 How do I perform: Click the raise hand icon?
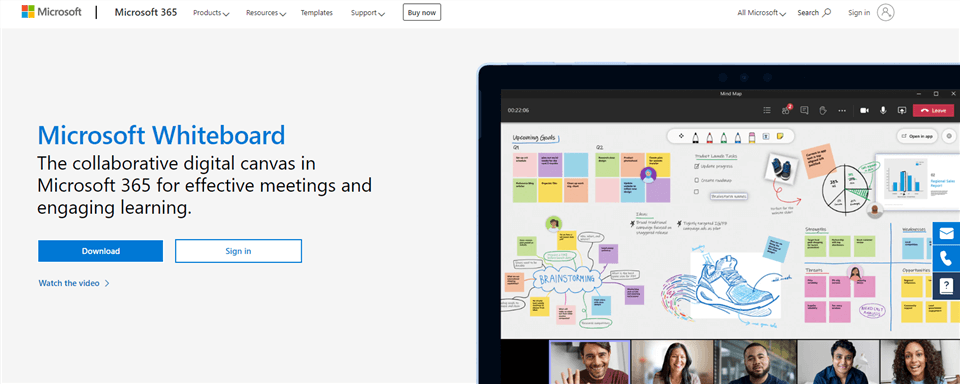coord(823,110)
